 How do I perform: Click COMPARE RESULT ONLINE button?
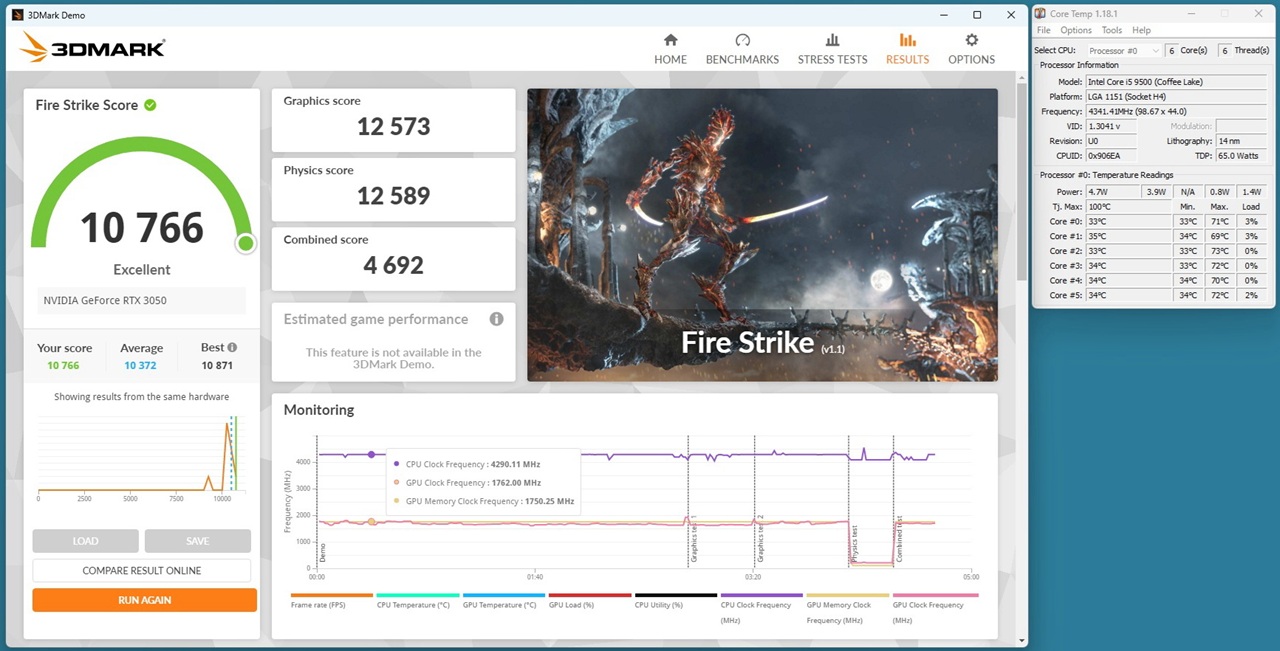click(142, 570)
